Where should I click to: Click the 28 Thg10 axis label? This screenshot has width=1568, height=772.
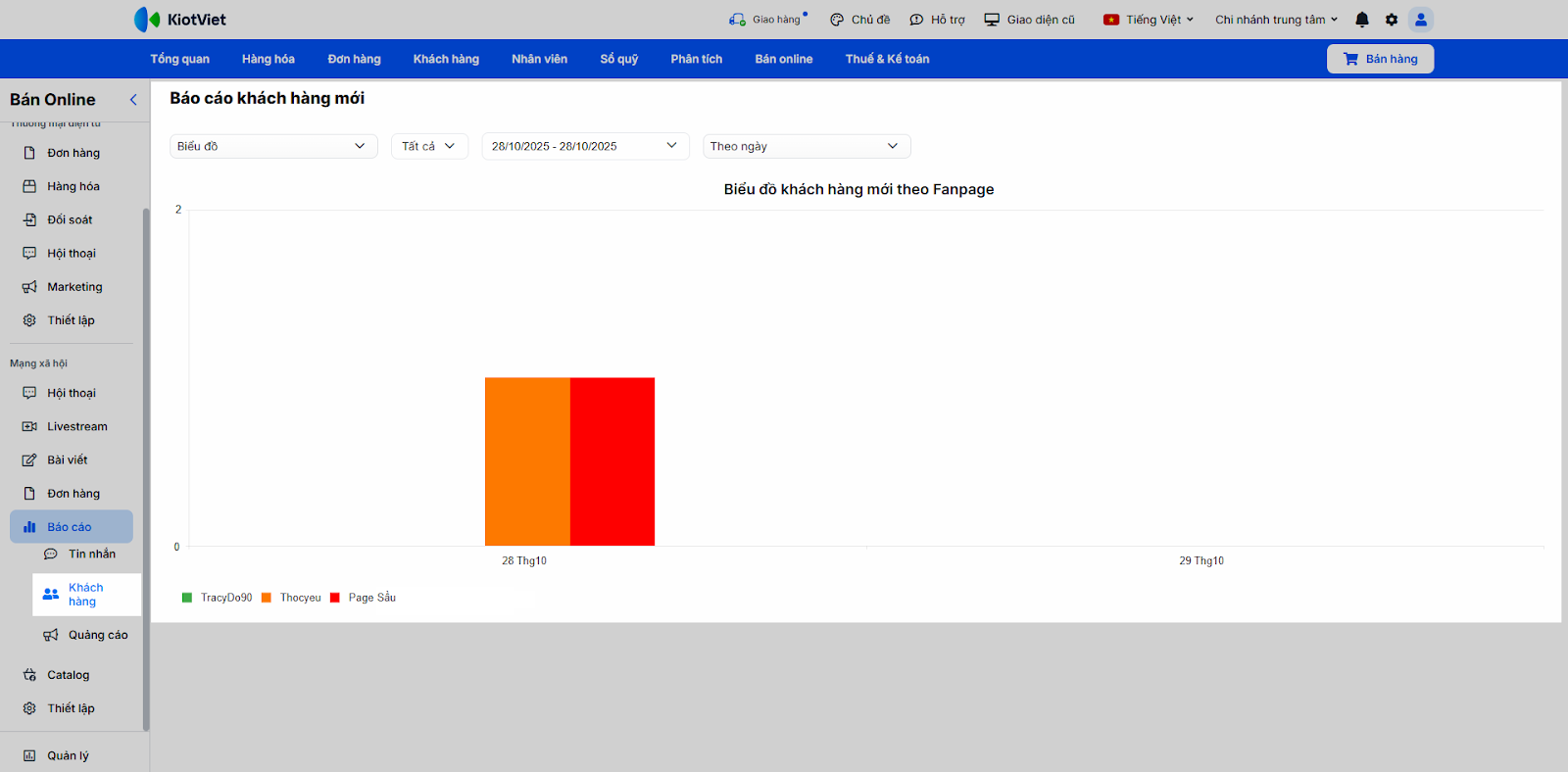pos(524,561)
